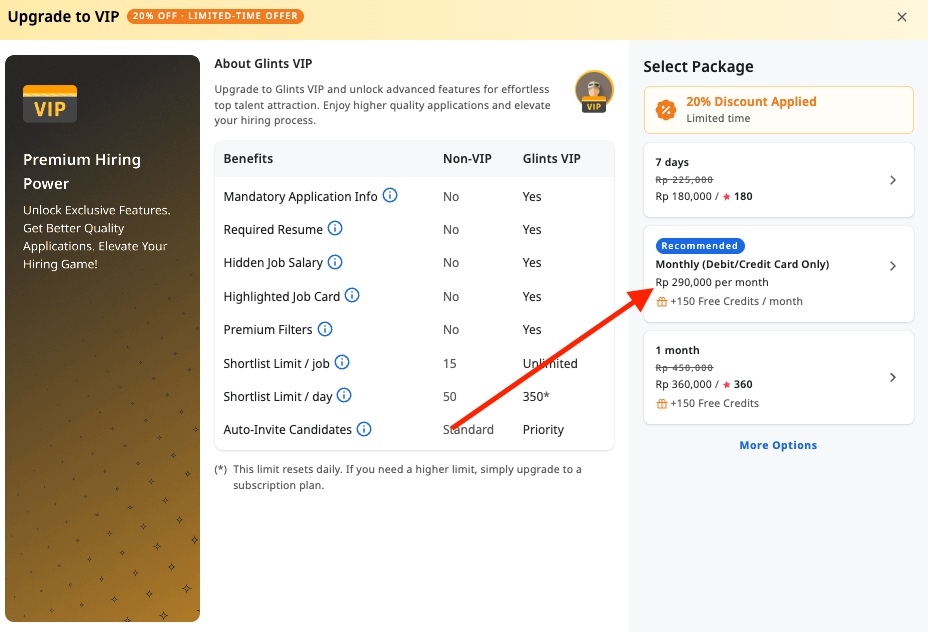Viewport: 928px width, 632px height.
Task: Click Yes in Mandatory Application Info row
Action: pyautogui.click(x=531, y=196)
